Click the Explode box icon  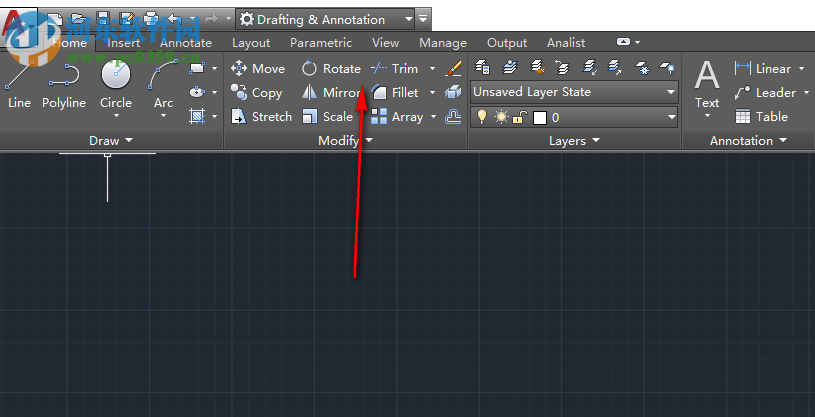pyautogui.click(x=453, y=92)
